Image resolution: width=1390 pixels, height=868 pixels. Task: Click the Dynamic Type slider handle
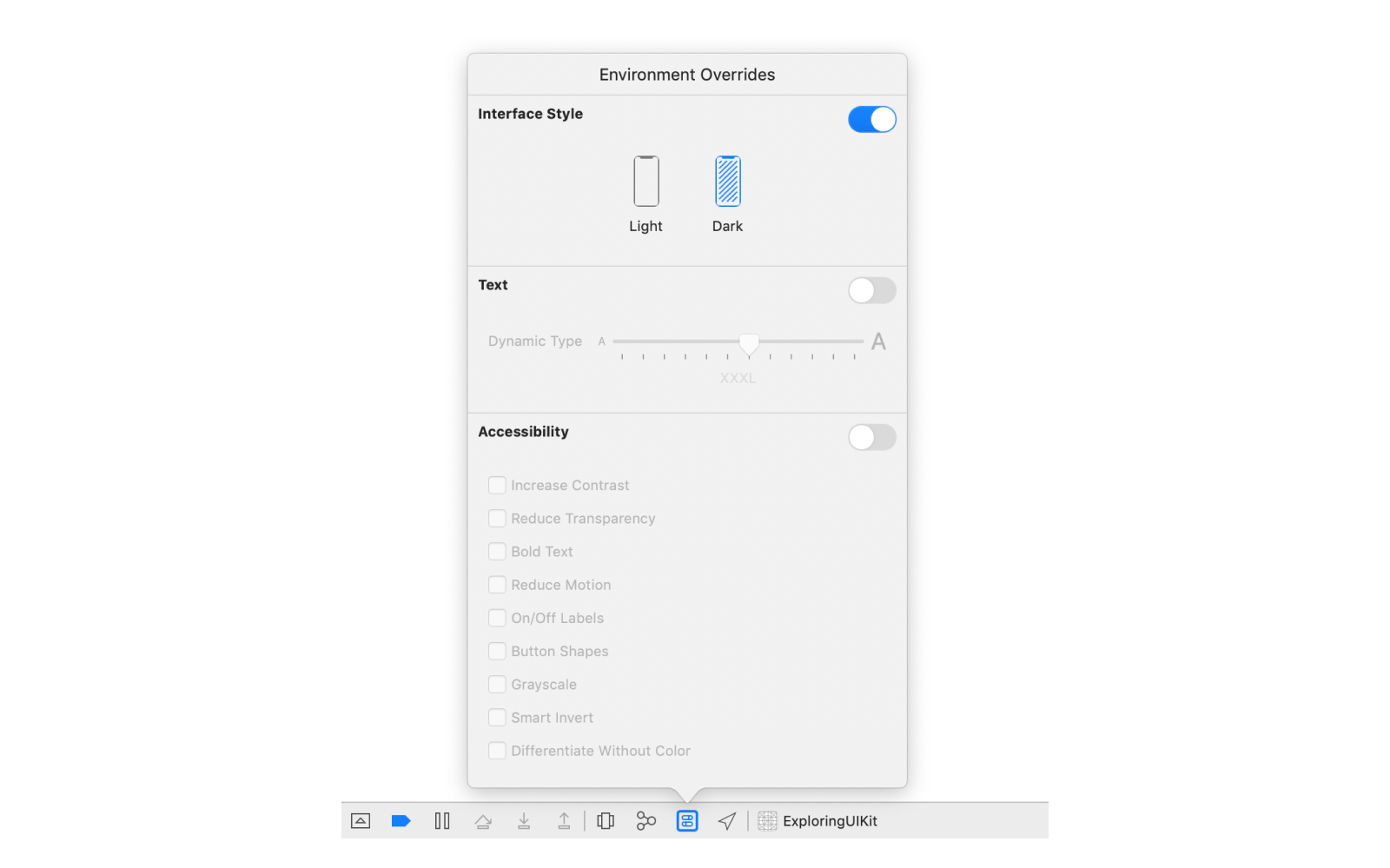749,344
